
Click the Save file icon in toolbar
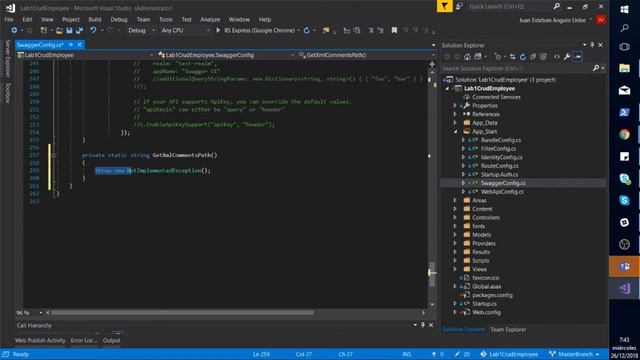(x=69, y=30)
